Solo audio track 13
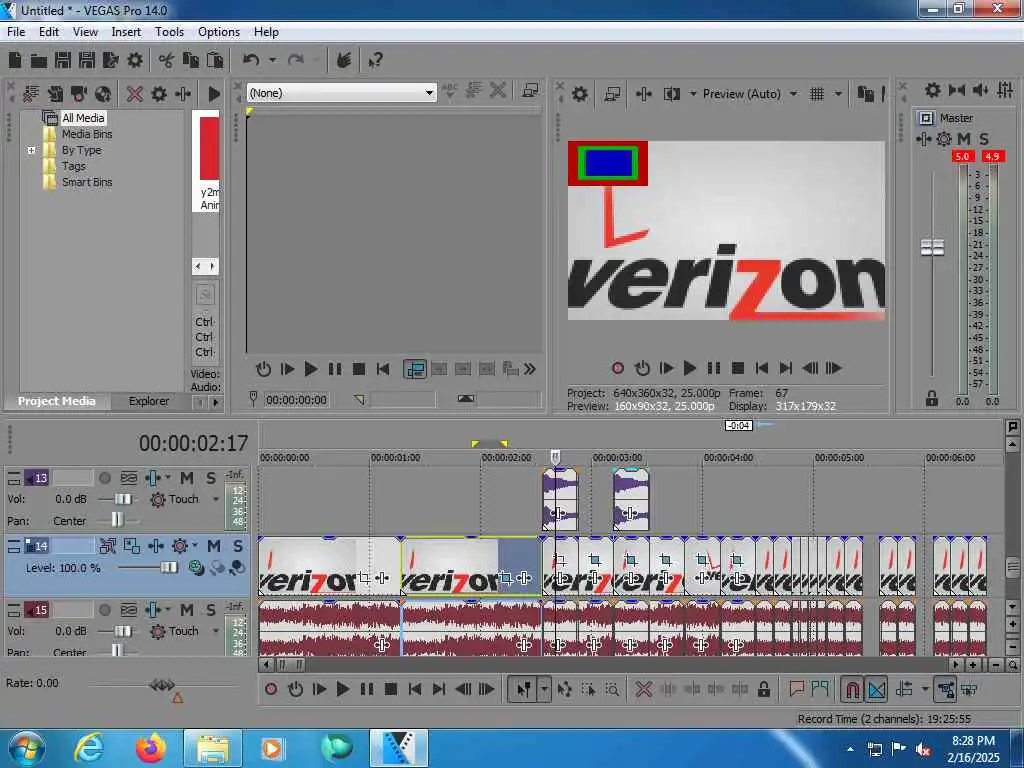Screen dimensions: 1024x768 pyautogui.click(x=210, y=479)
